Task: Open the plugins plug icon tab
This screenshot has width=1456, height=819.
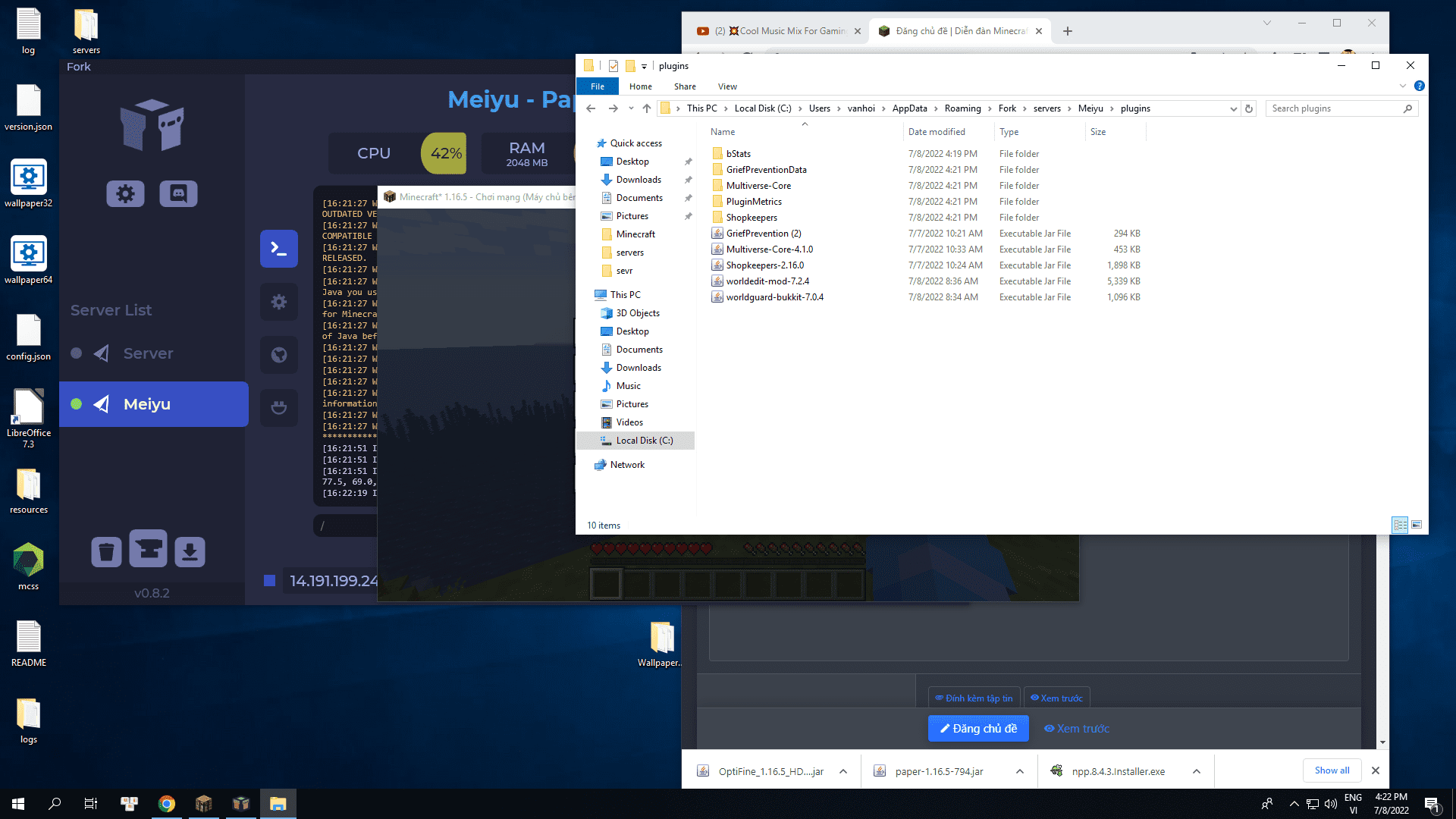Action: (x=278, y=407)
